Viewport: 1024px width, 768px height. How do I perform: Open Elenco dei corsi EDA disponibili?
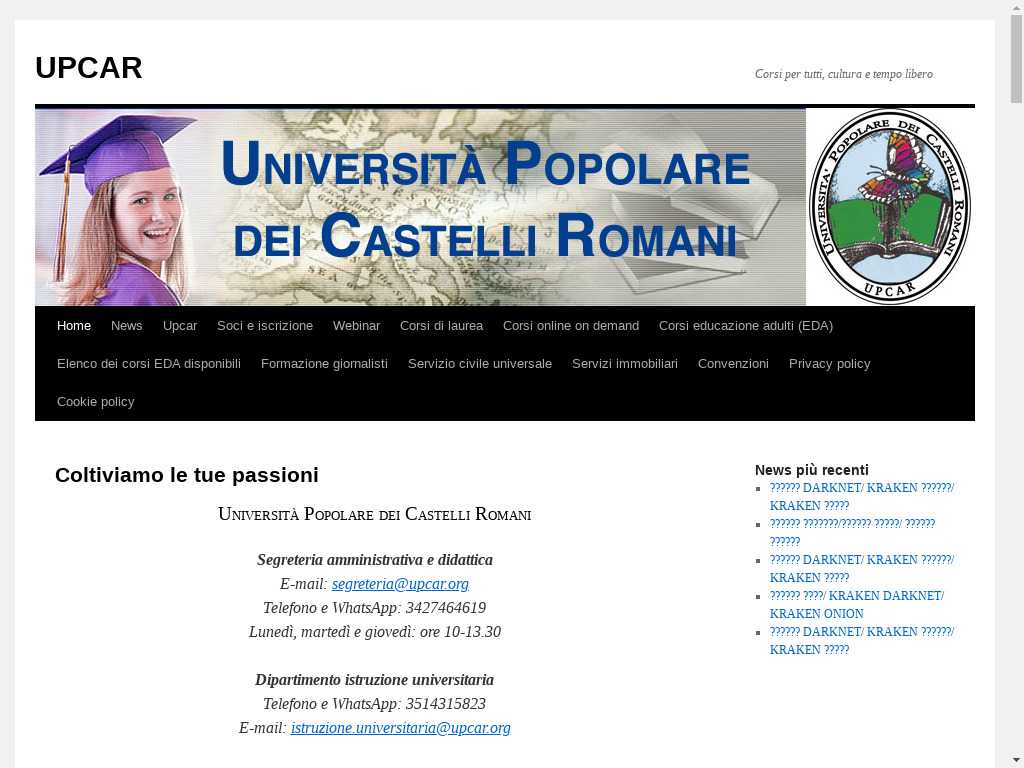149,363
